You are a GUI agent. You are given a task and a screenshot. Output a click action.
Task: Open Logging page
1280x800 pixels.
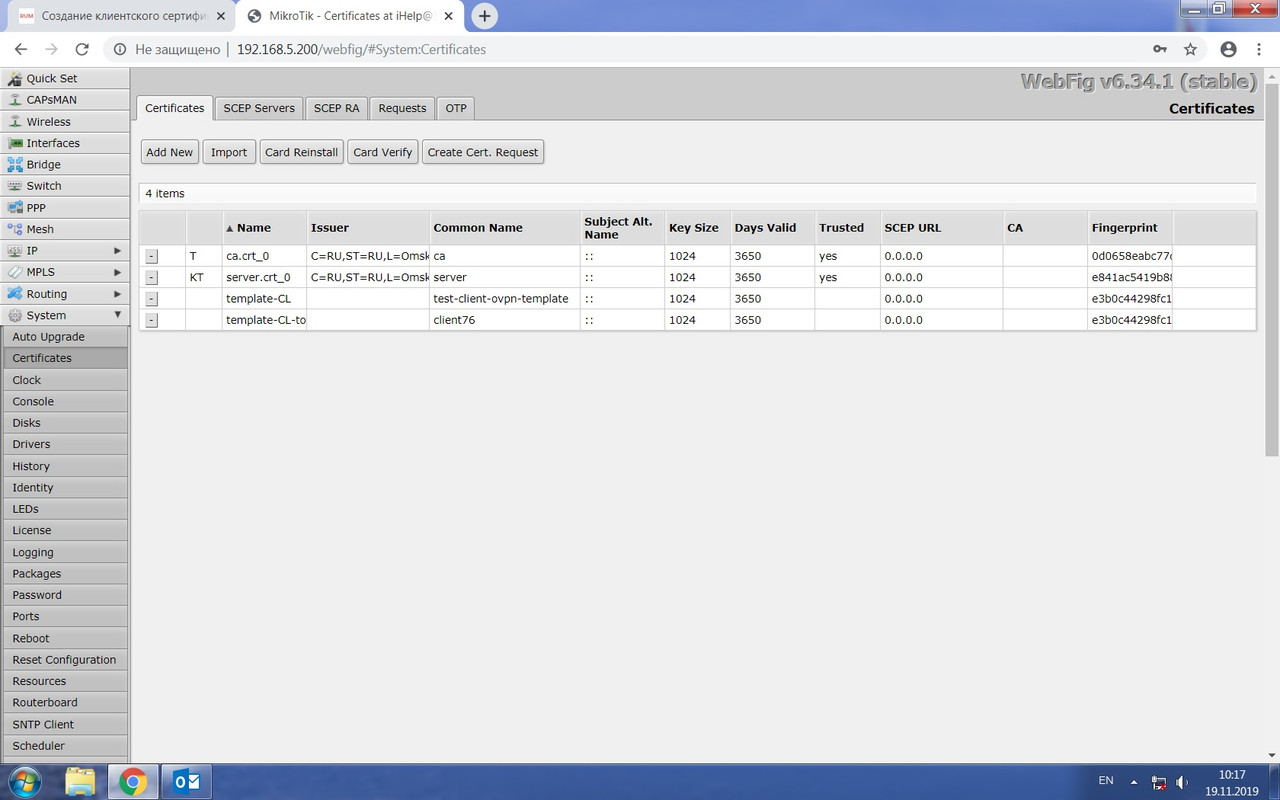(x=64, y=552)
